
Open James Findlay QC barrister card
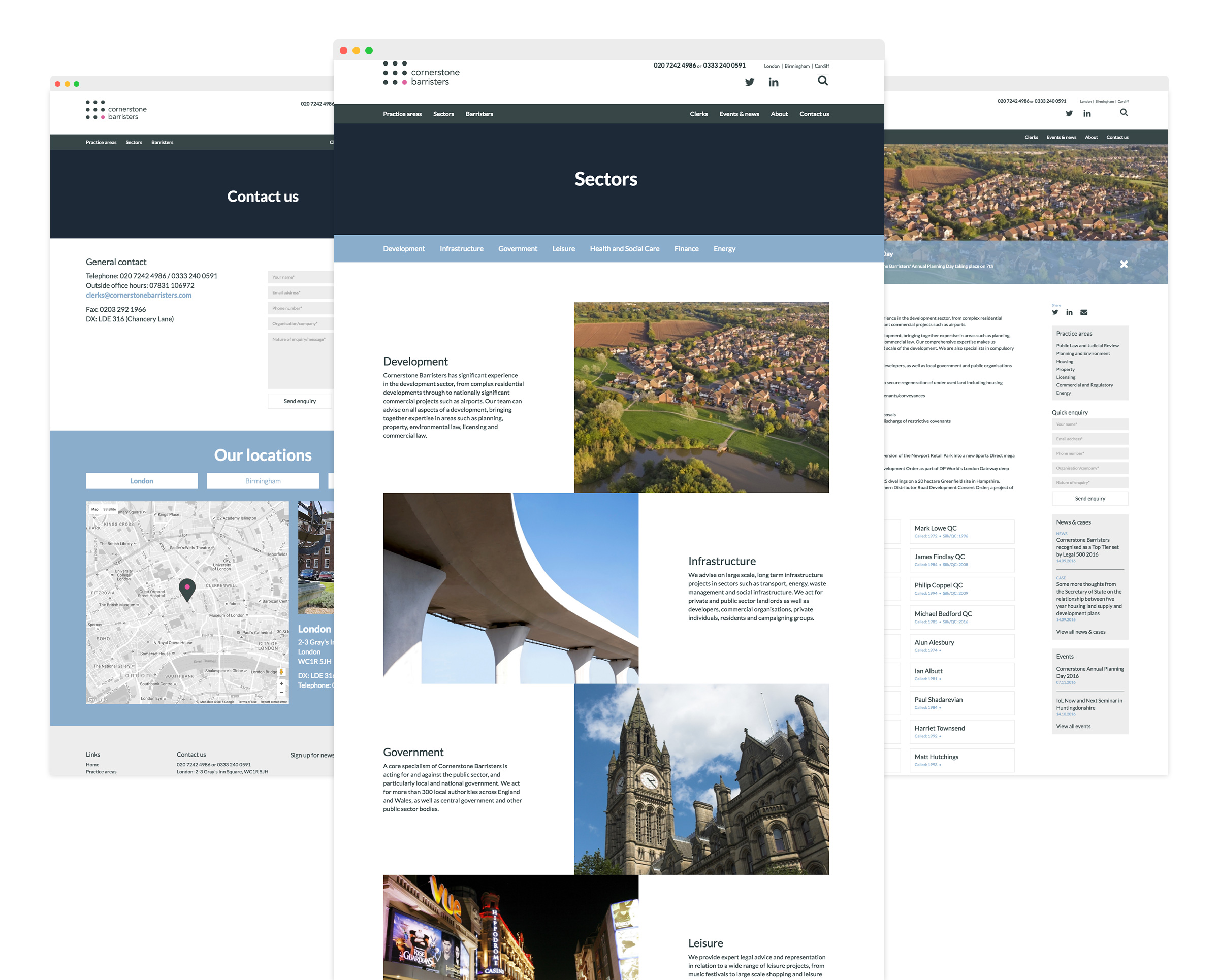[x=962, y=560]
